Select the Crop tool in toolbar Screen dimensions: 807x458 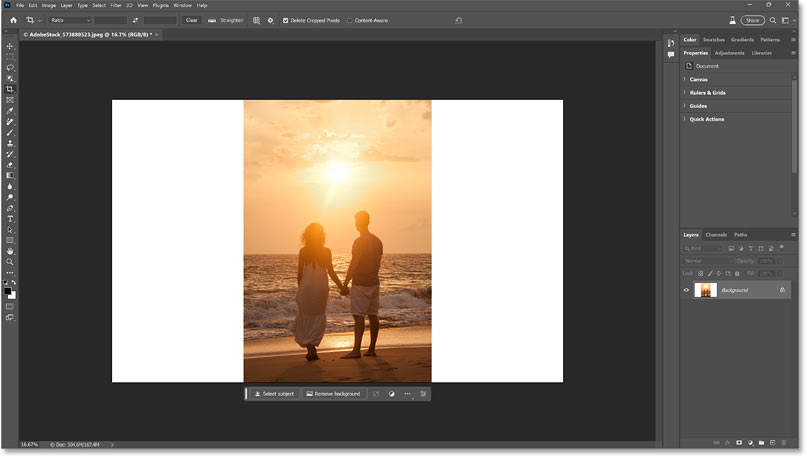point(10,89)
